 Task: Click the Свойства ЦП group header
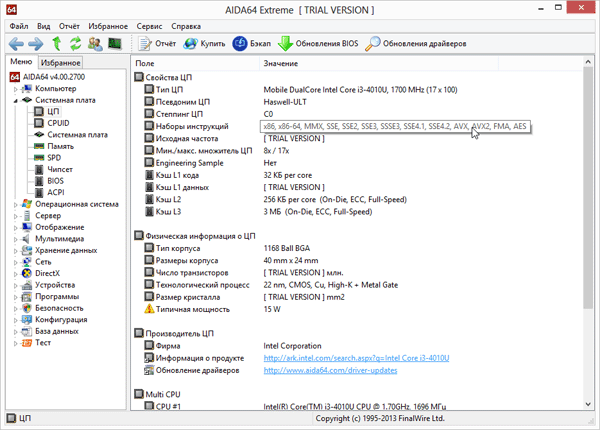click(x=163, y=77)
